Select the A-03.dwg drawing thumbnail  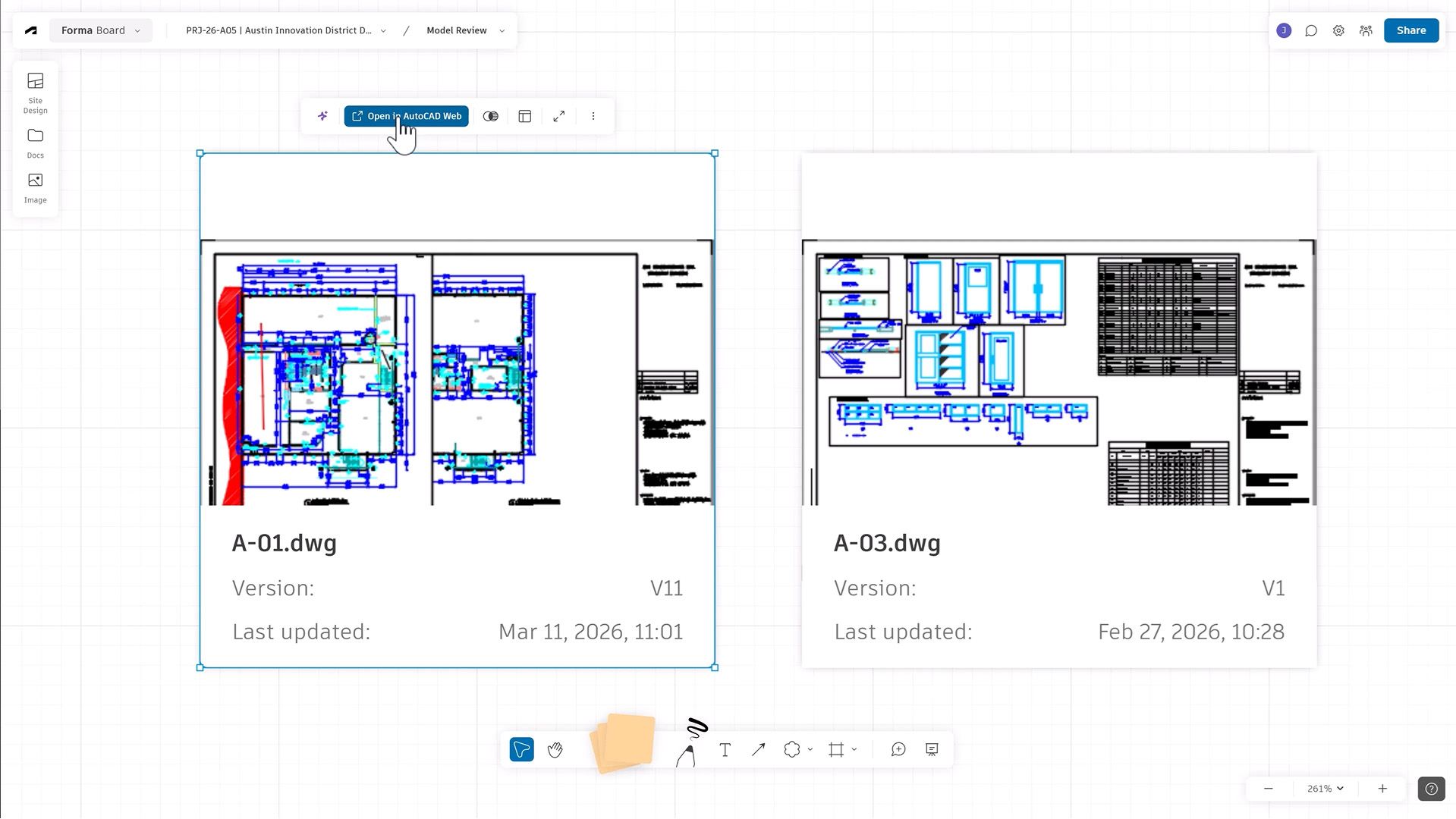pos(1059,372)
